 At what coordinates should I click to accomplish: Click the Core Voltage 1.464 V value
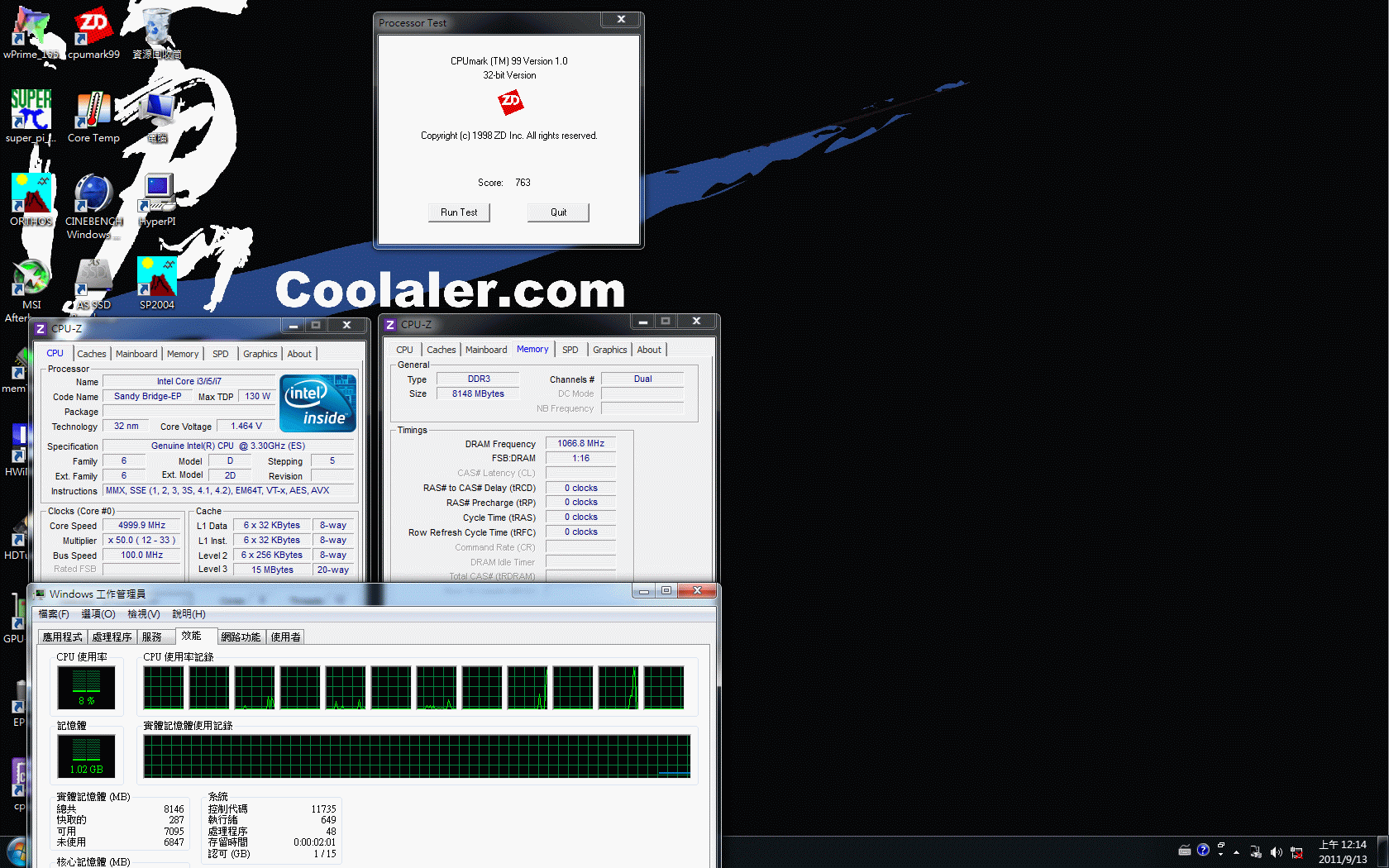(246, 427)
